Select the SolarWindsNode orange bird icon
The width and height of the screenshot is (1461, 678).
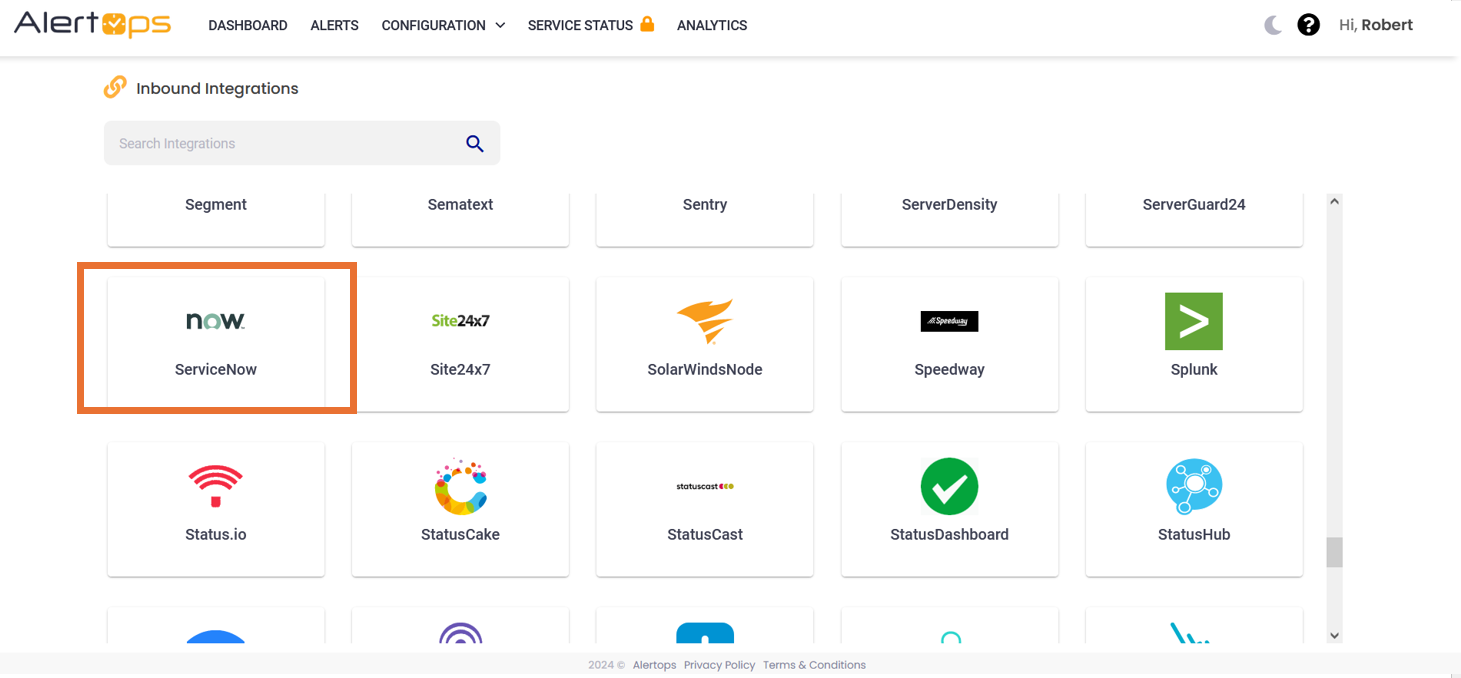(704, 321)
